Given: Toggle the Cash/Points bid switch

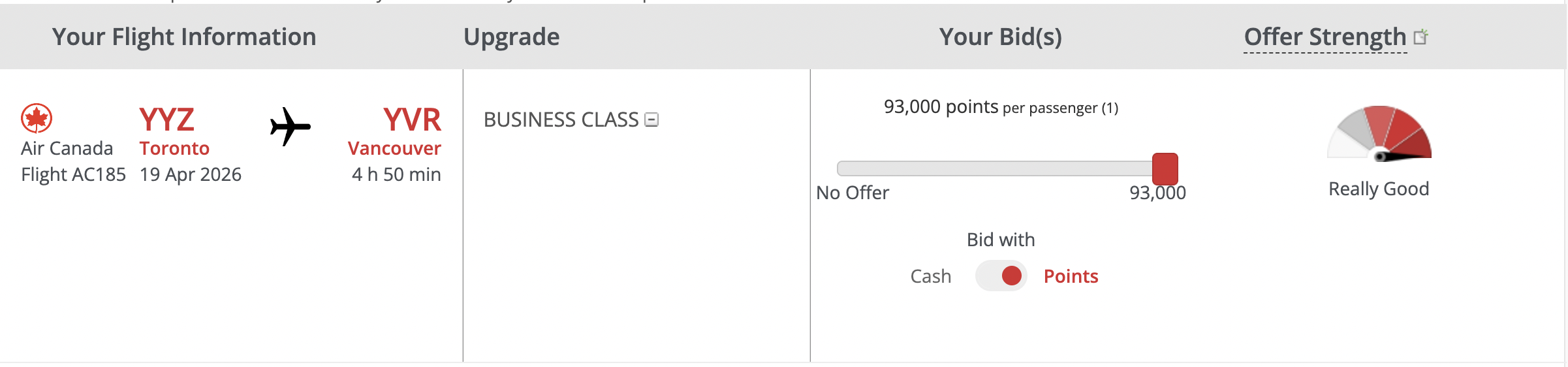Looking at the screenshot, I should (x=1001, y=276).
